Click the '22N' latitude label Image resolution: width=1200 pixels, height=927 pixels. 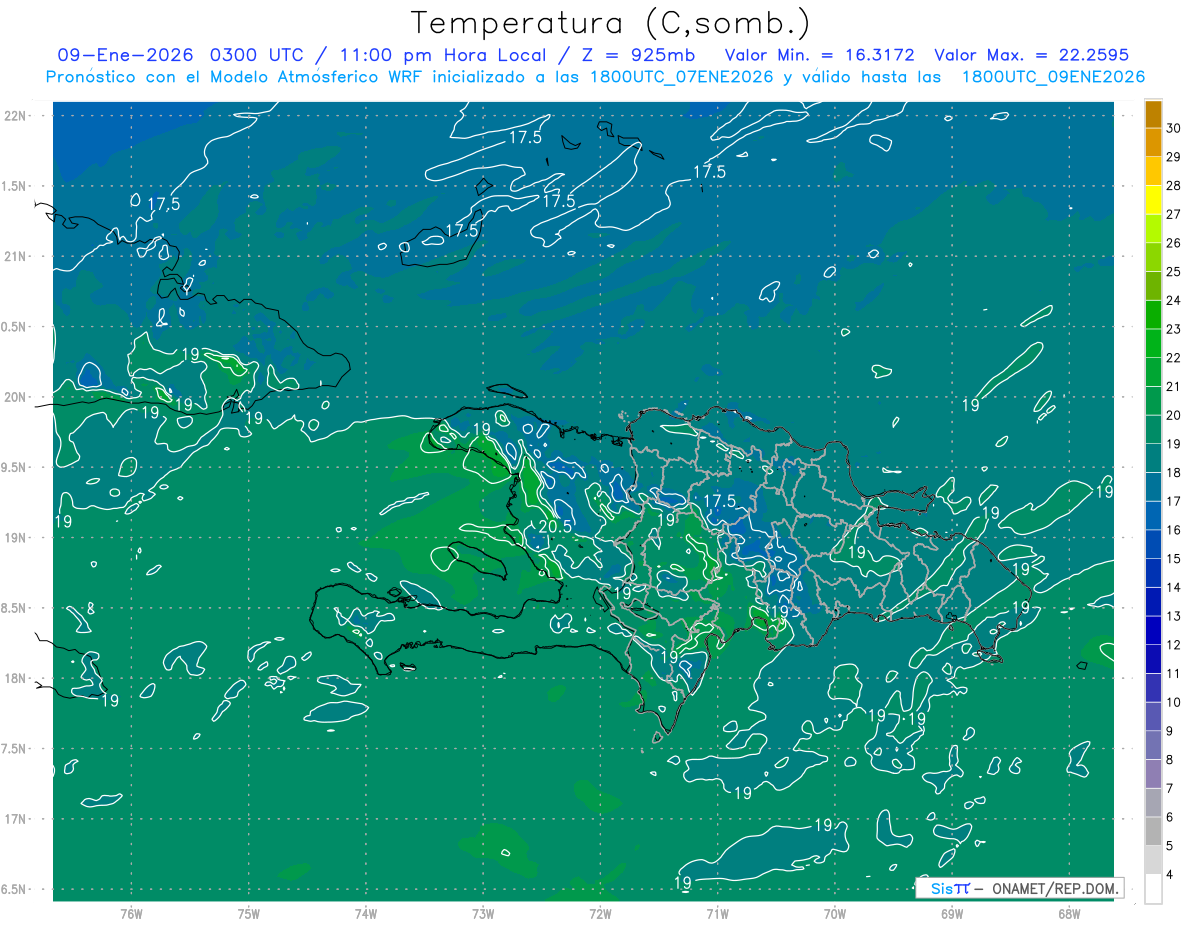point(14,115)
